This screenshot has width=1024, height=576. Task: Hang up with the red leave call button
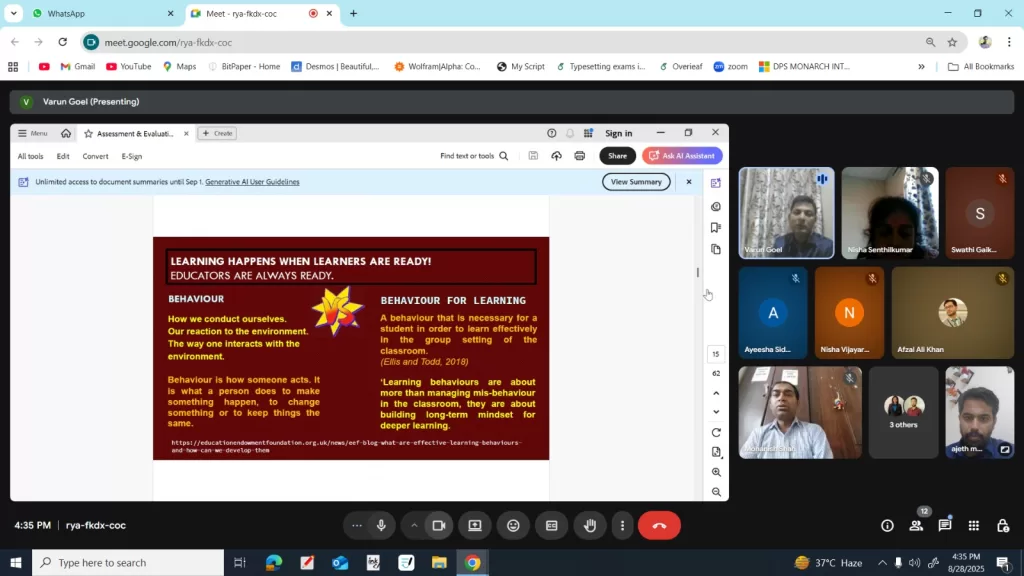tap(659, 526)
